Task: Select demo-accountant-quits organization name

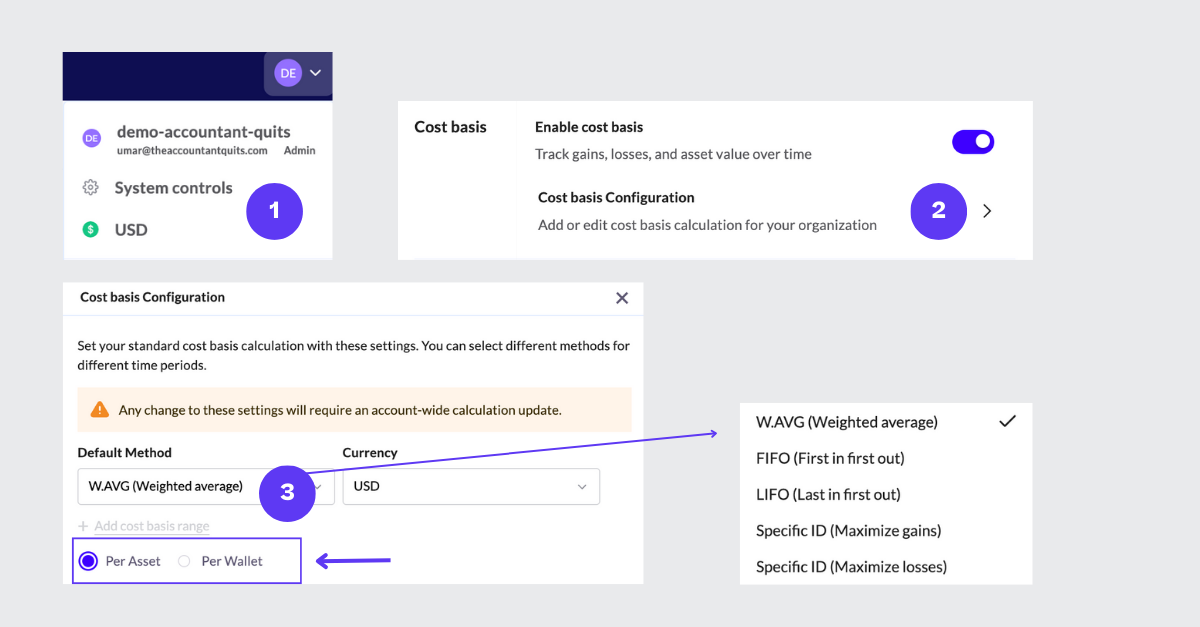Action: pos(204,131)
